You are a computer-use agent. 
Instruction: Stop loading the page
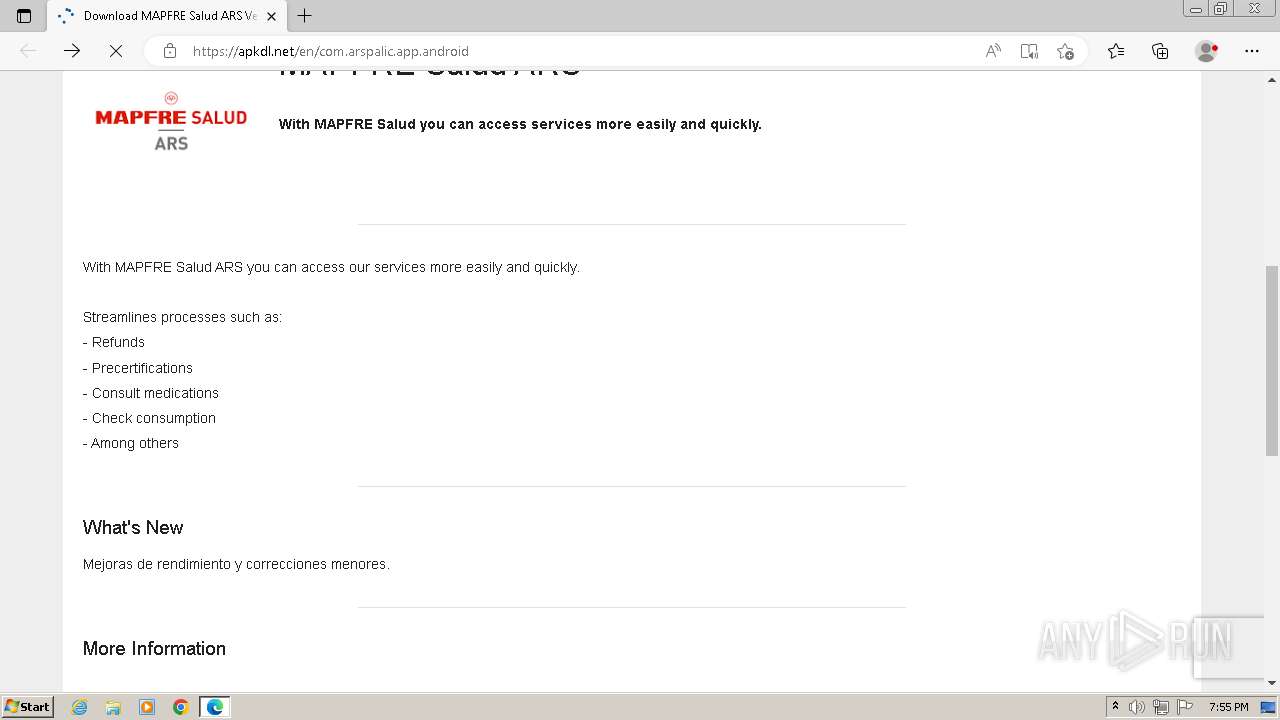pos(115,51)
